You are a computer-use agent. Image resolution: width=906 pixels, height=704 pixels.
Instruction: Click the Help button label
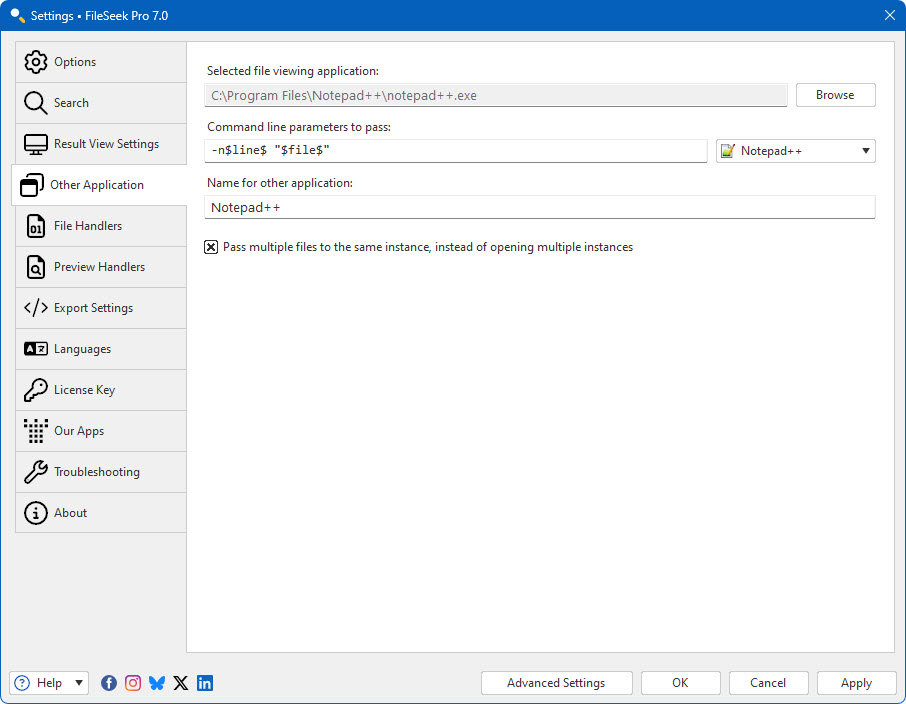tap(49, 683)
